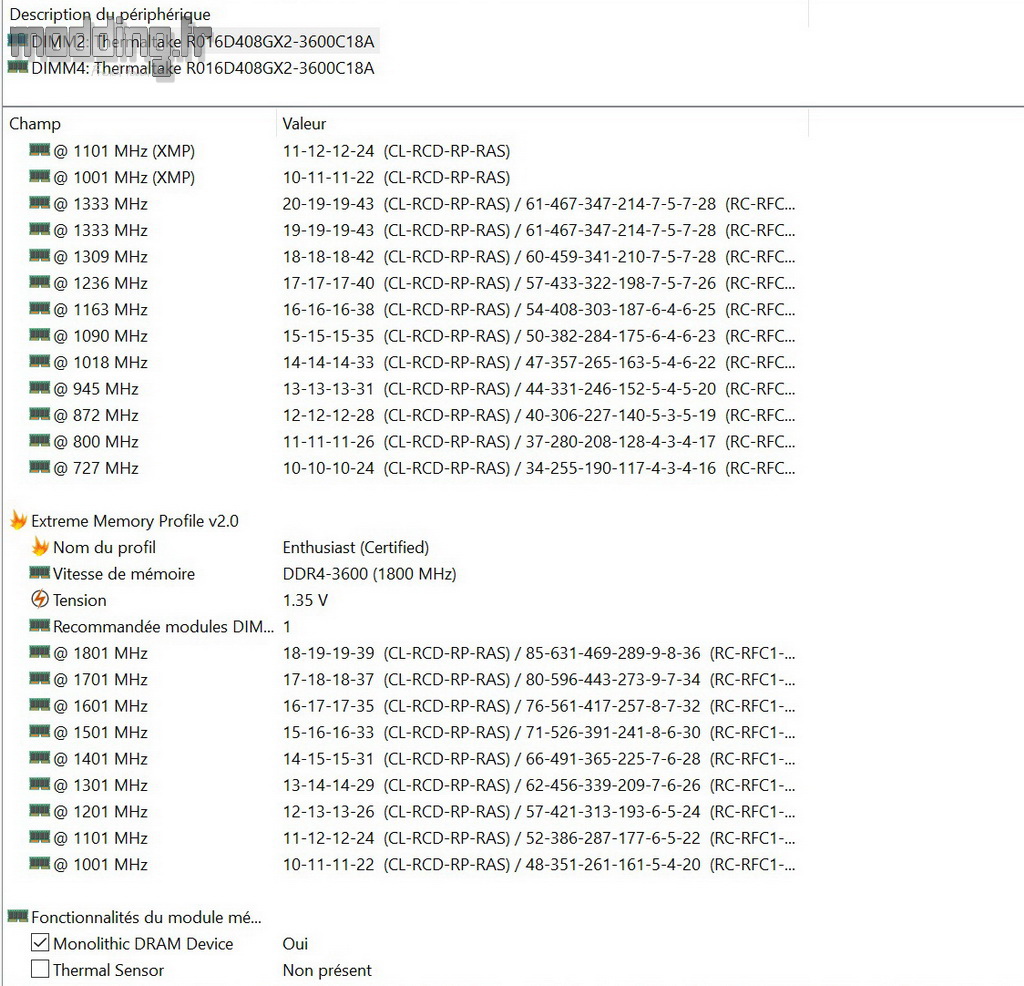
Task: Click the memory icon beside 1090 MHz
Action: [x=39, y=335]
